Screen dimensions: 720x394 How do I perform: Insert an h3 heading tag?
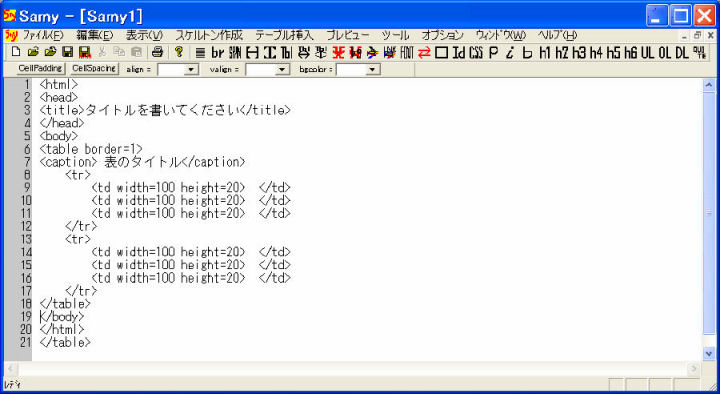click(x=579, y=52)
